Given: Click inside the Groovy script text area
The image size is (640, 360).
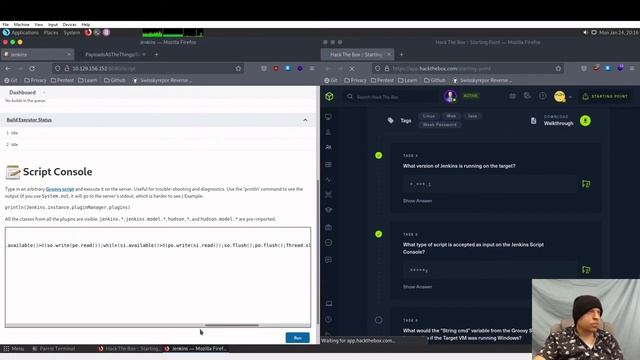Looking at the screenshot, I should click(158, 276).
